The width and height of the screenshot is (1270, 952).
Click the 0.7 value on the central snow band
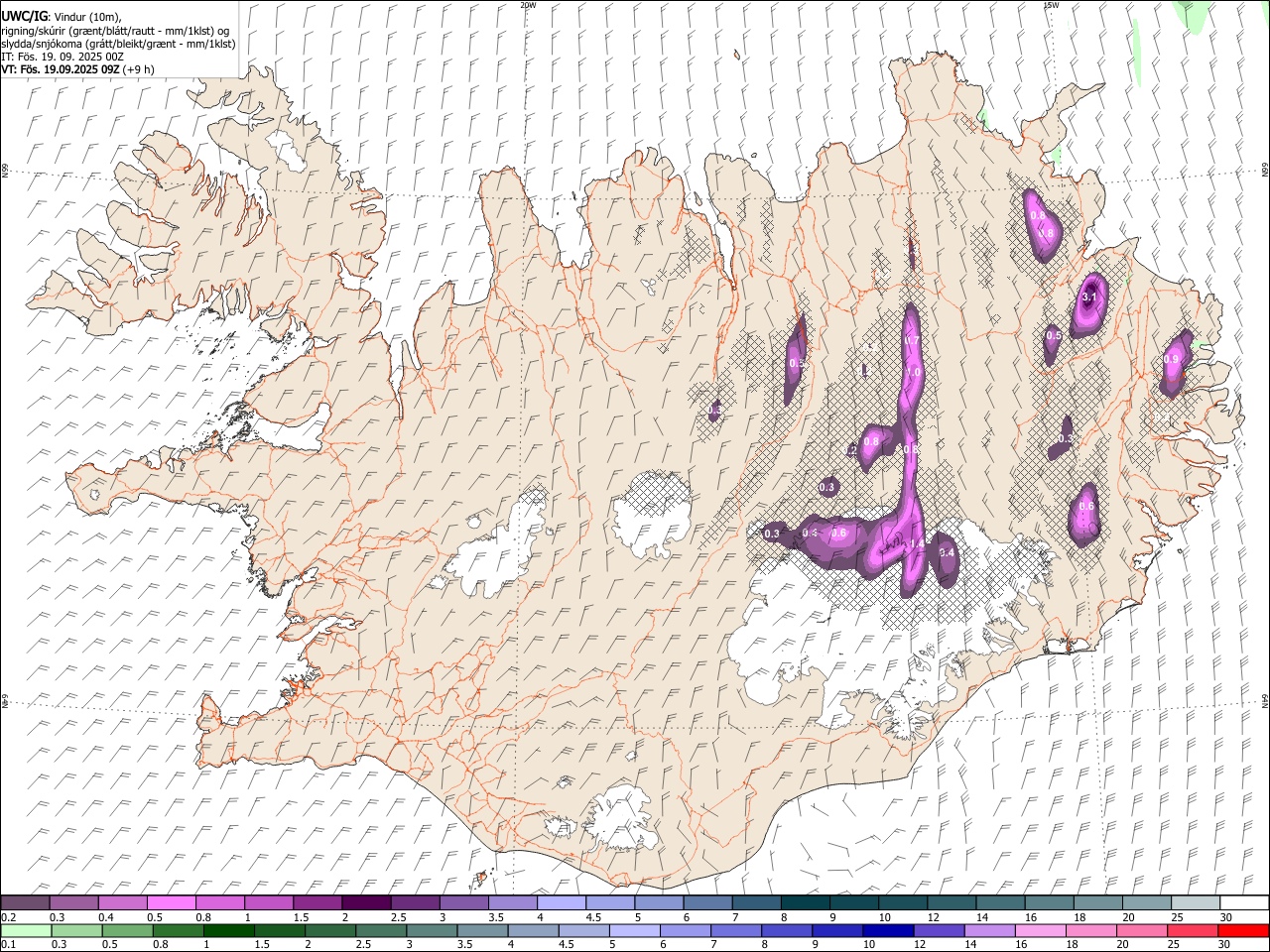pyautogui.click(x=913, y=341)
